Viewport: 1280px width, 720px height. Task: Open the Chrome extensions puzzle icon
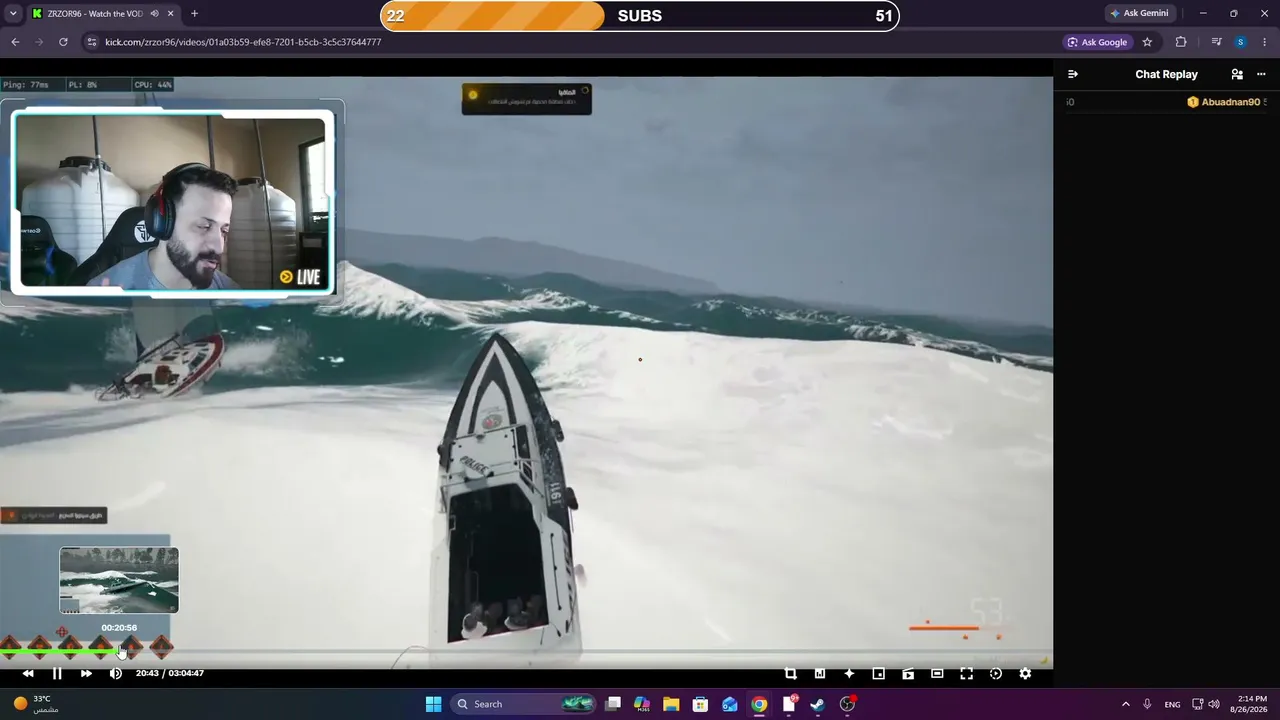tap(1181, 42)
